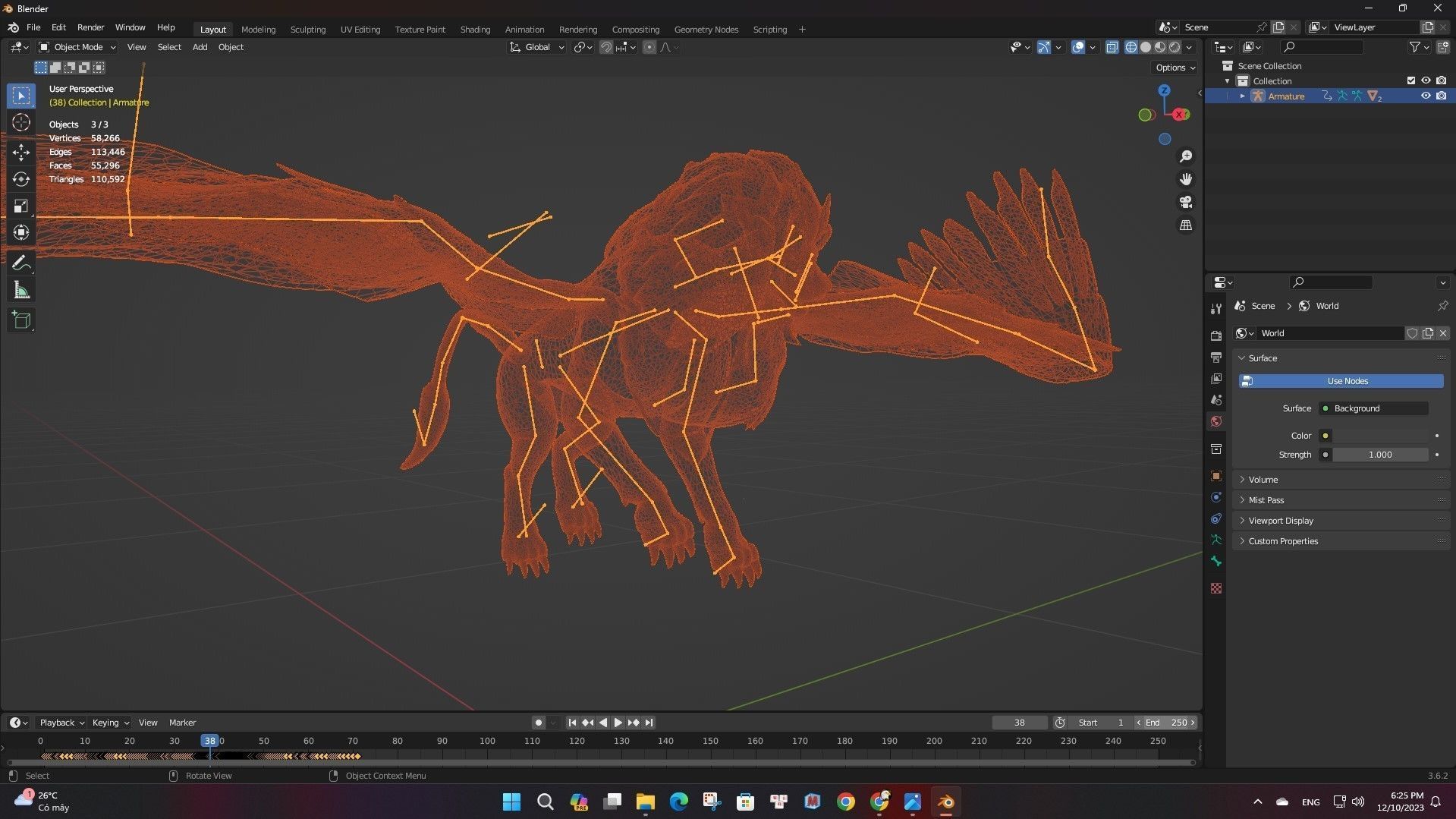
Task: Activate the Rotate tool
Action: [x=21, y=179]
